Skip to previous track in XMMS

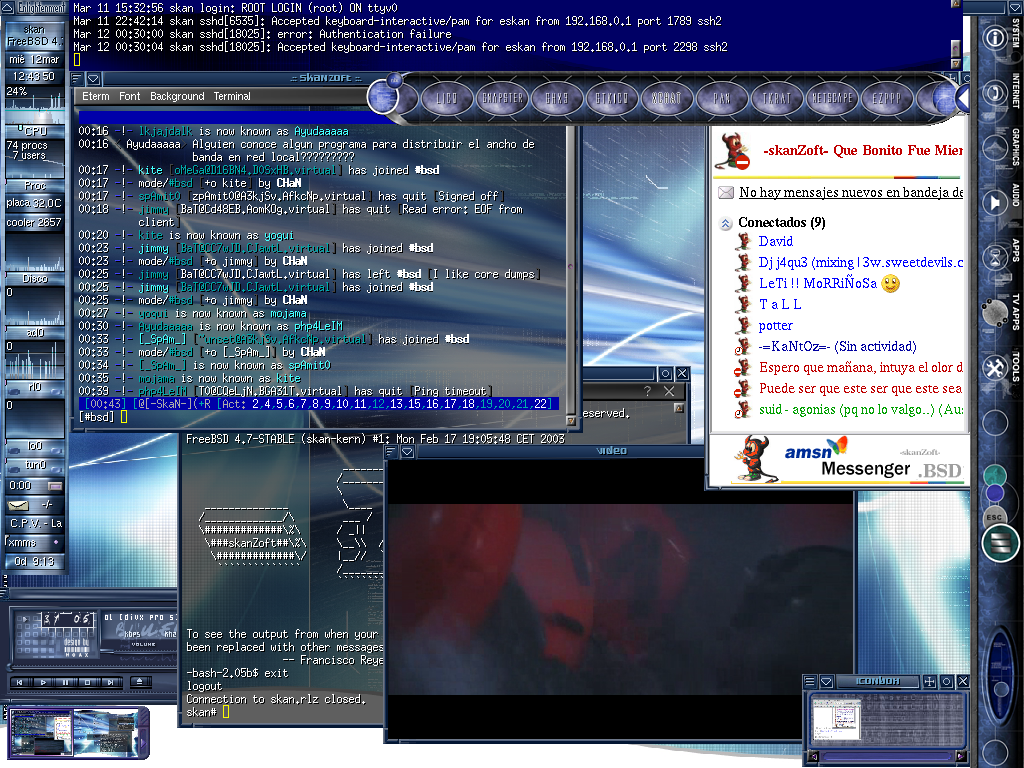tap(20, 682)
